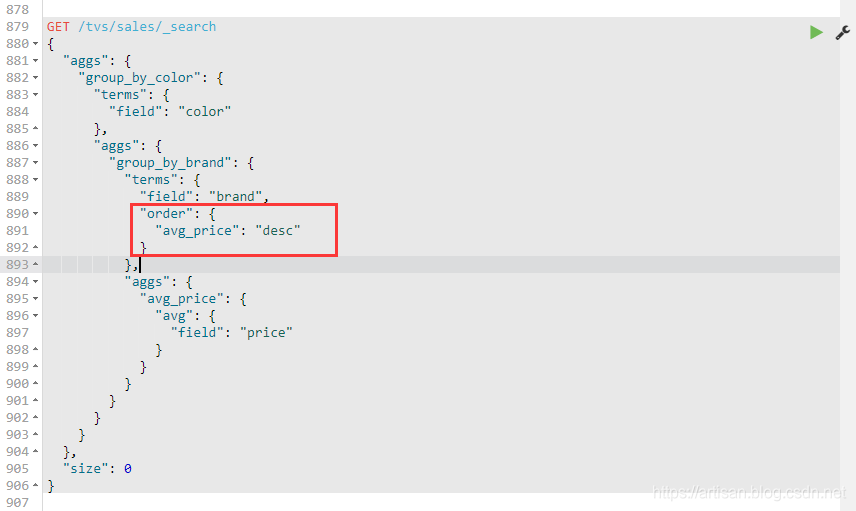Collapse the root brace at line 880
856x511 pixels.
[35, 44]
